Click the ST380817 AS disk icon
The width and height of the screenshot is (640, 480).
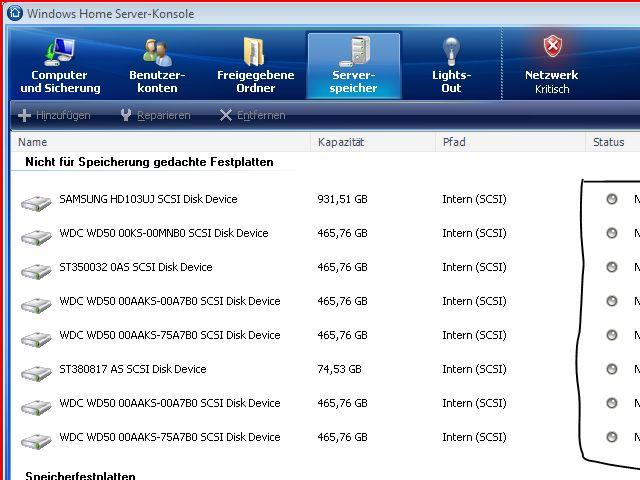coord(36,372)
